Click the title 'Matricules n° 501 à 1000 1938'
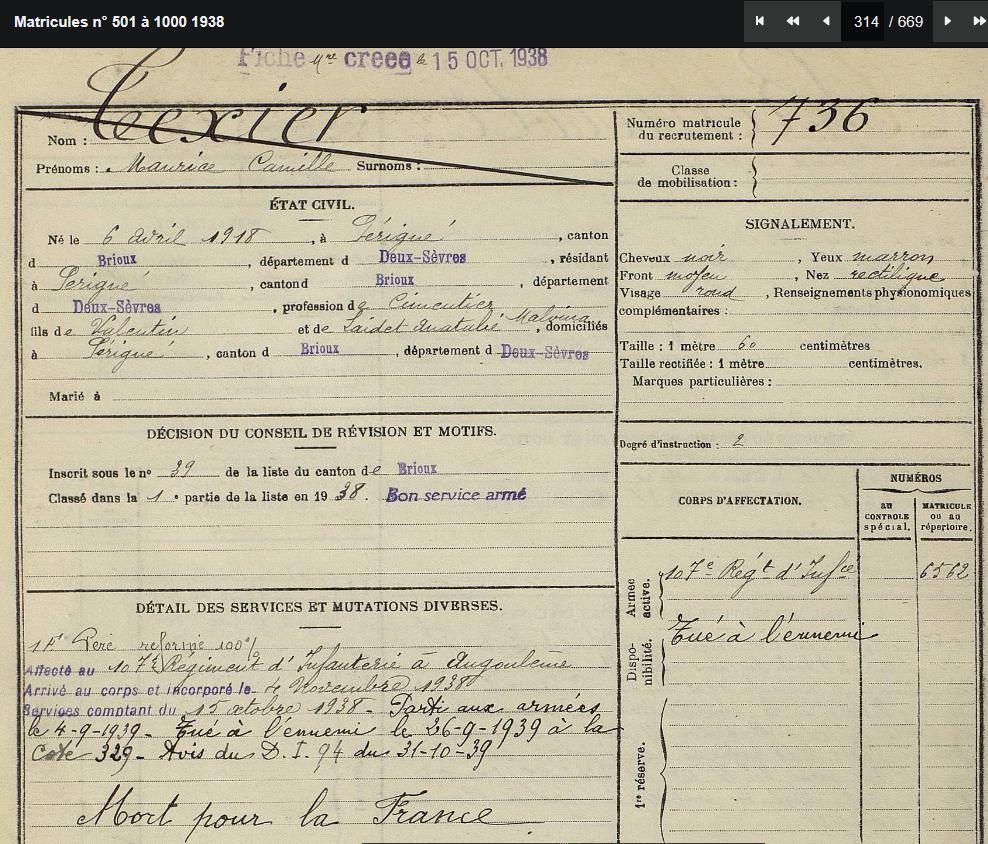988x844 pixels. (x=119, y=22)
